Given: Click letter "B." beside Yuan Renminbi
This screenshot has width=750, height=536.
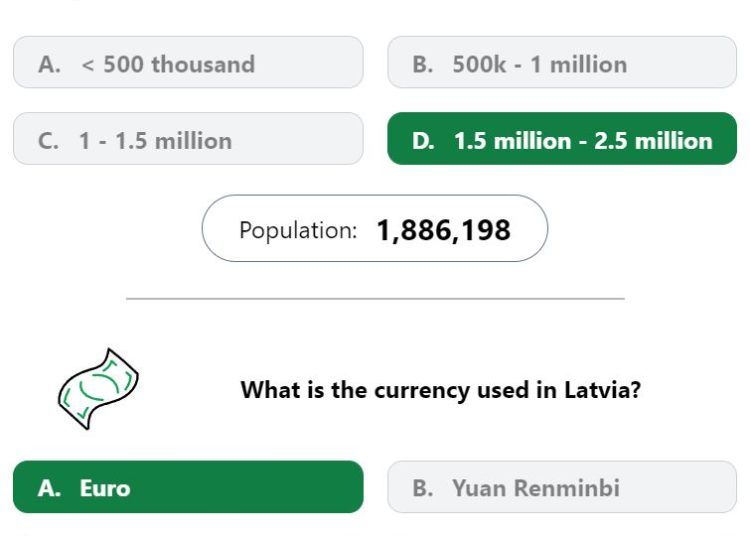Looking at the screenshot, I should pyautogui.click(x=423, y=489).
